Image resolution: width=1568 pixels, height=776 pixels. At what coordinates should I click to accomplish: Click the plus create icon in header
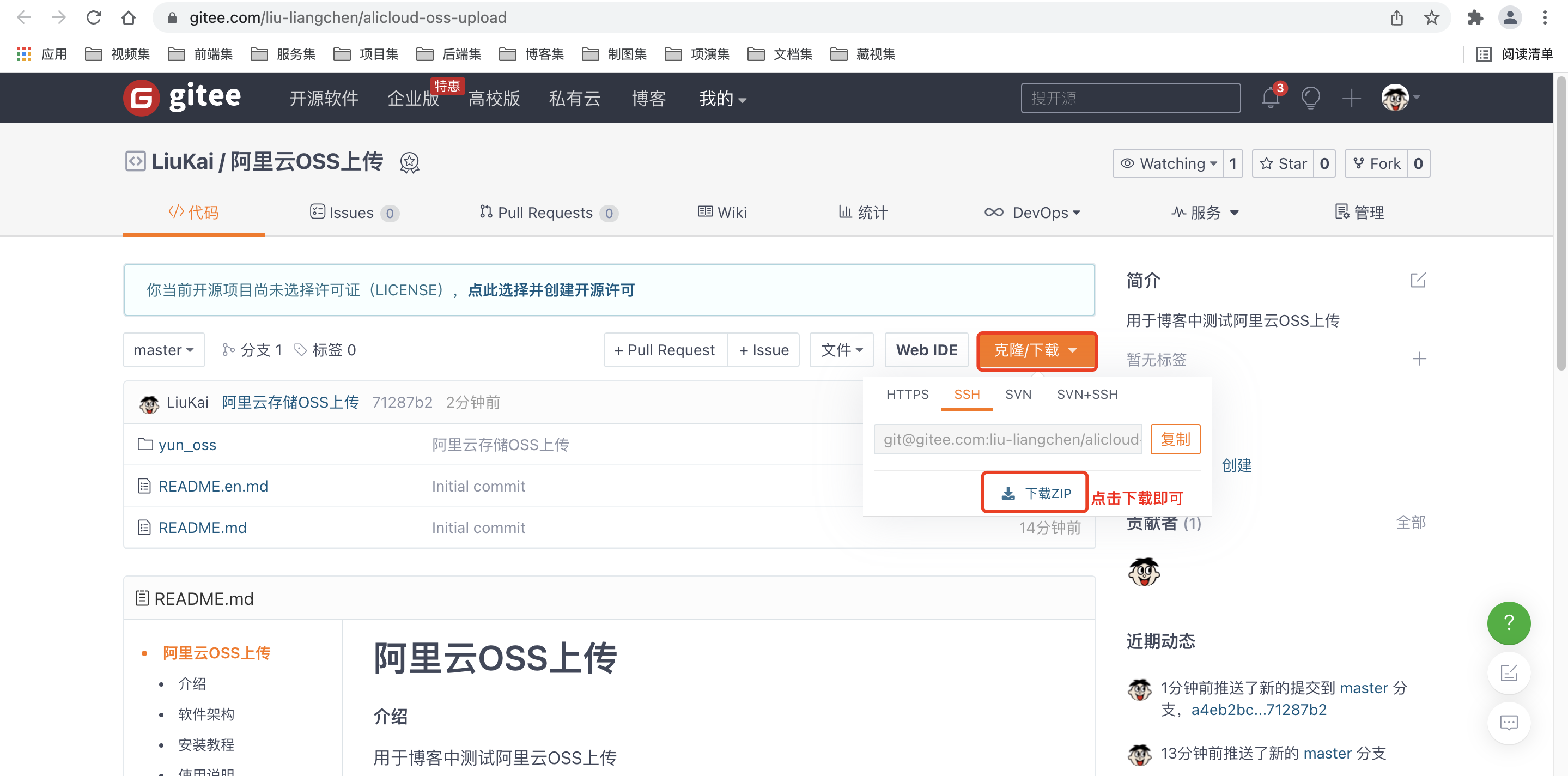pyautogui.click(x=1351, y=98)
